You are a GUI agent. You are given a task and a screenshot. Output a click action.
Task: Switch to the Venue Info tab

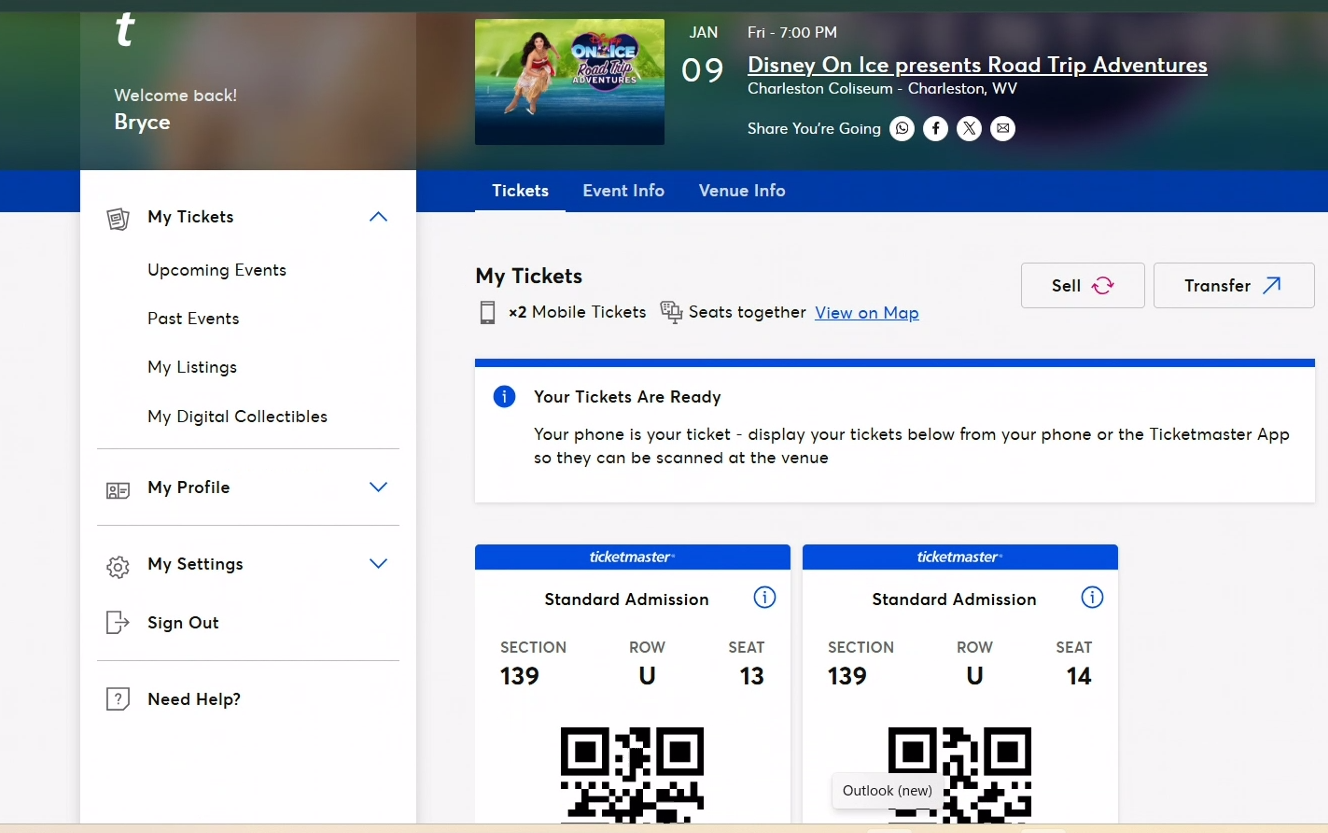(742, 191)
